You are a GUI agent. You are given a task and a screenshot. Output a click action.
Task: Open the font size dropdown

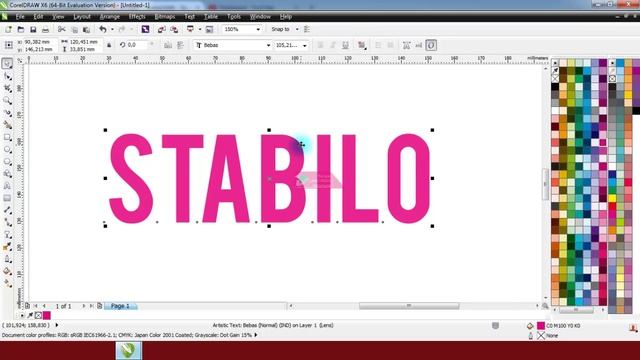click(x=304, y=45)
